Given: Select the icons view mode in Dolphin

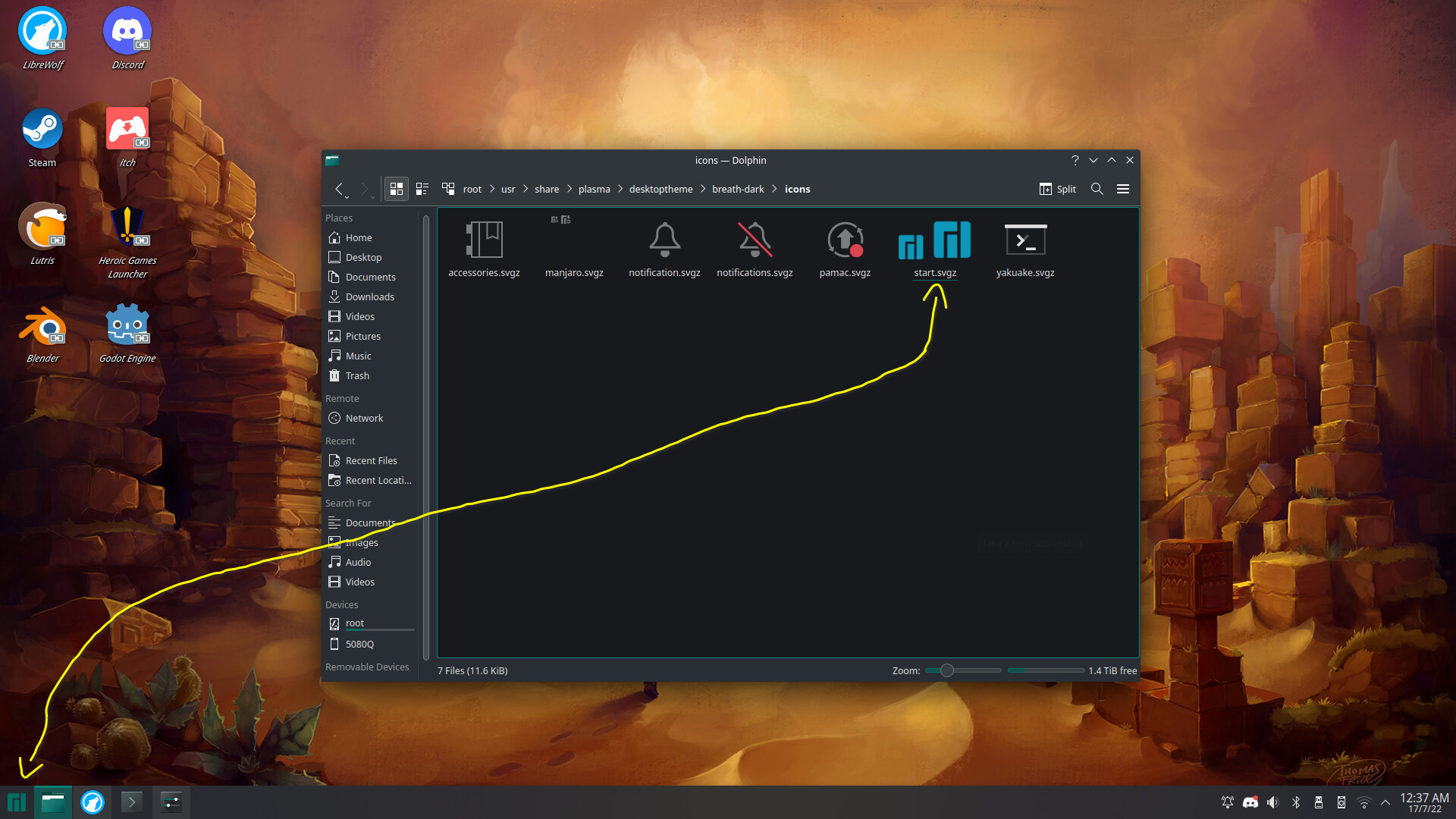Looking at the screenshot, I should pos(396,189).
